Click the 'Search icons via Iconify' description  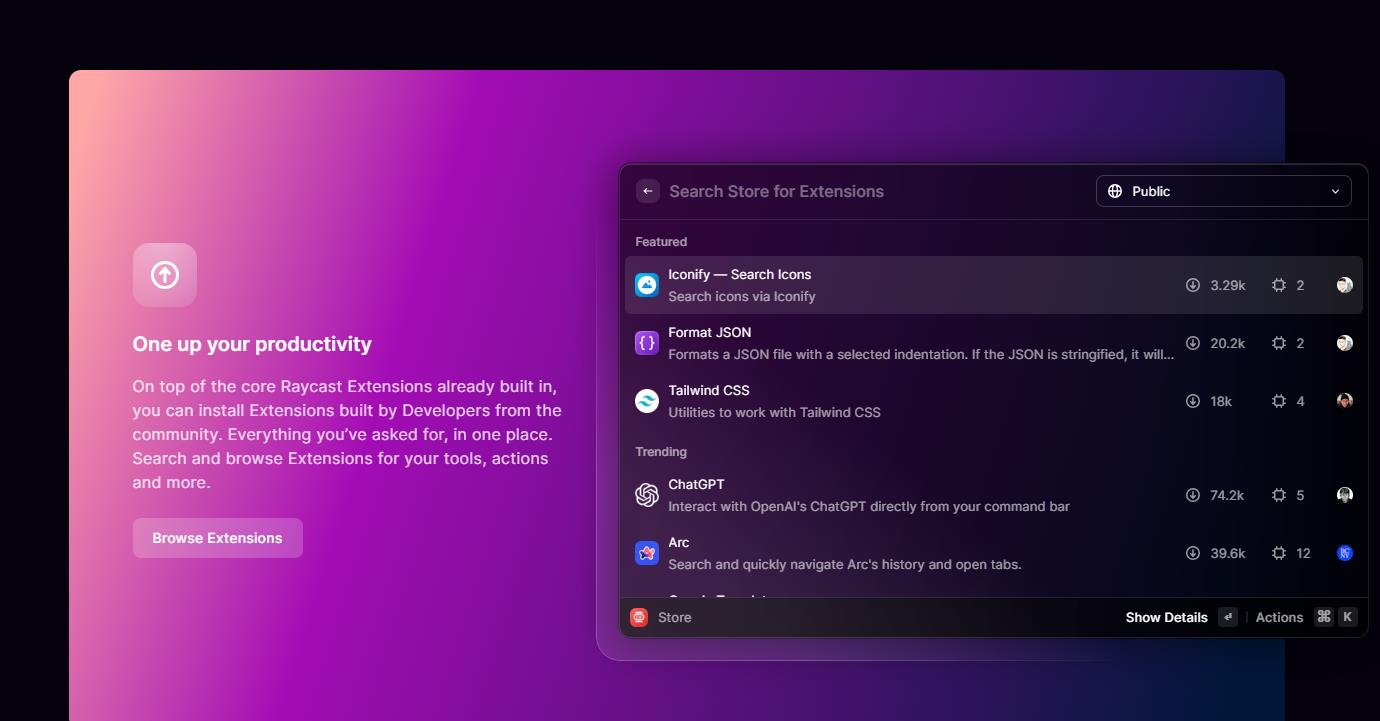[742, 296]
